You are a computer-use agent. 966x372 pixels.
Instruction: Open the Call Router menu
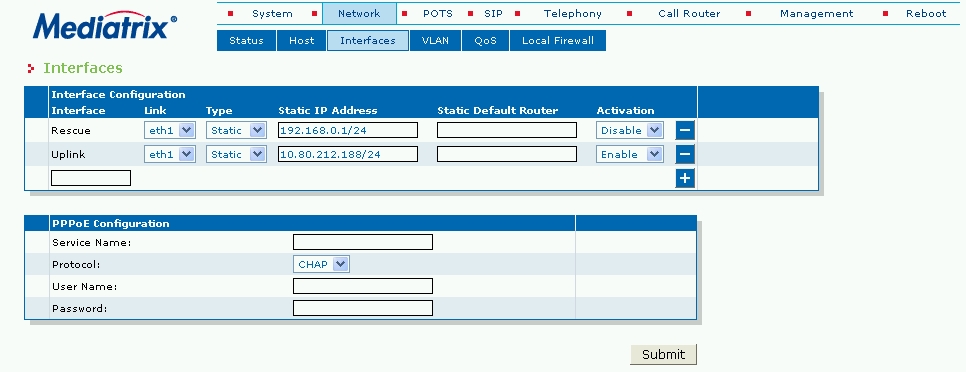pyautogui.click(x=689, y=14)
